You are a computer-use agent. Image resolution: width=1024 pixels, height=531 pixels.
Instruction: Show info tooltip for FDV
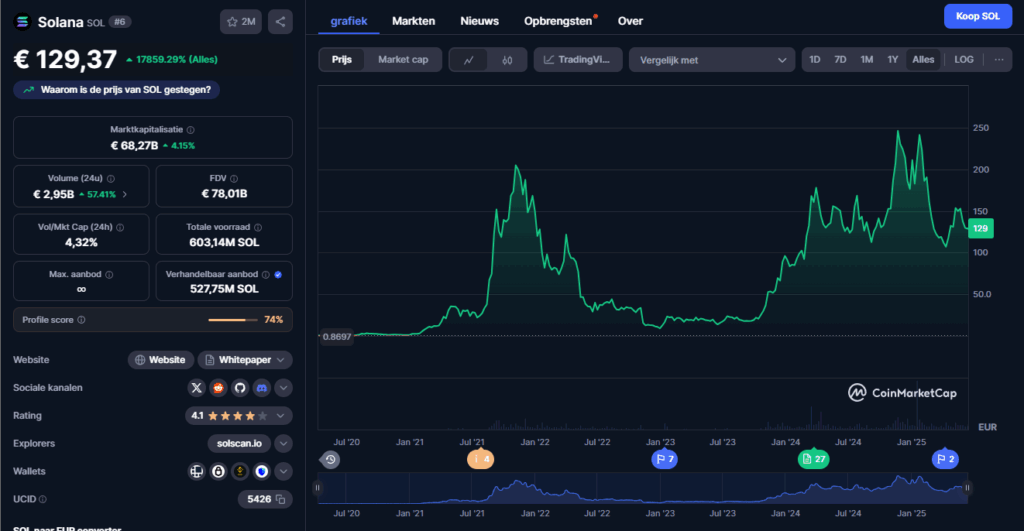pos(234,178)
